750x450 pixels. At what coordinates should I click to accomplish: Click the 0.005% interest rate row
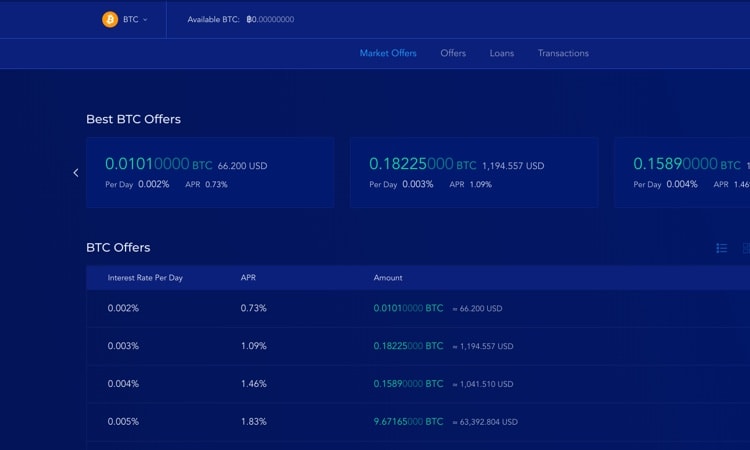coord(418,422)
